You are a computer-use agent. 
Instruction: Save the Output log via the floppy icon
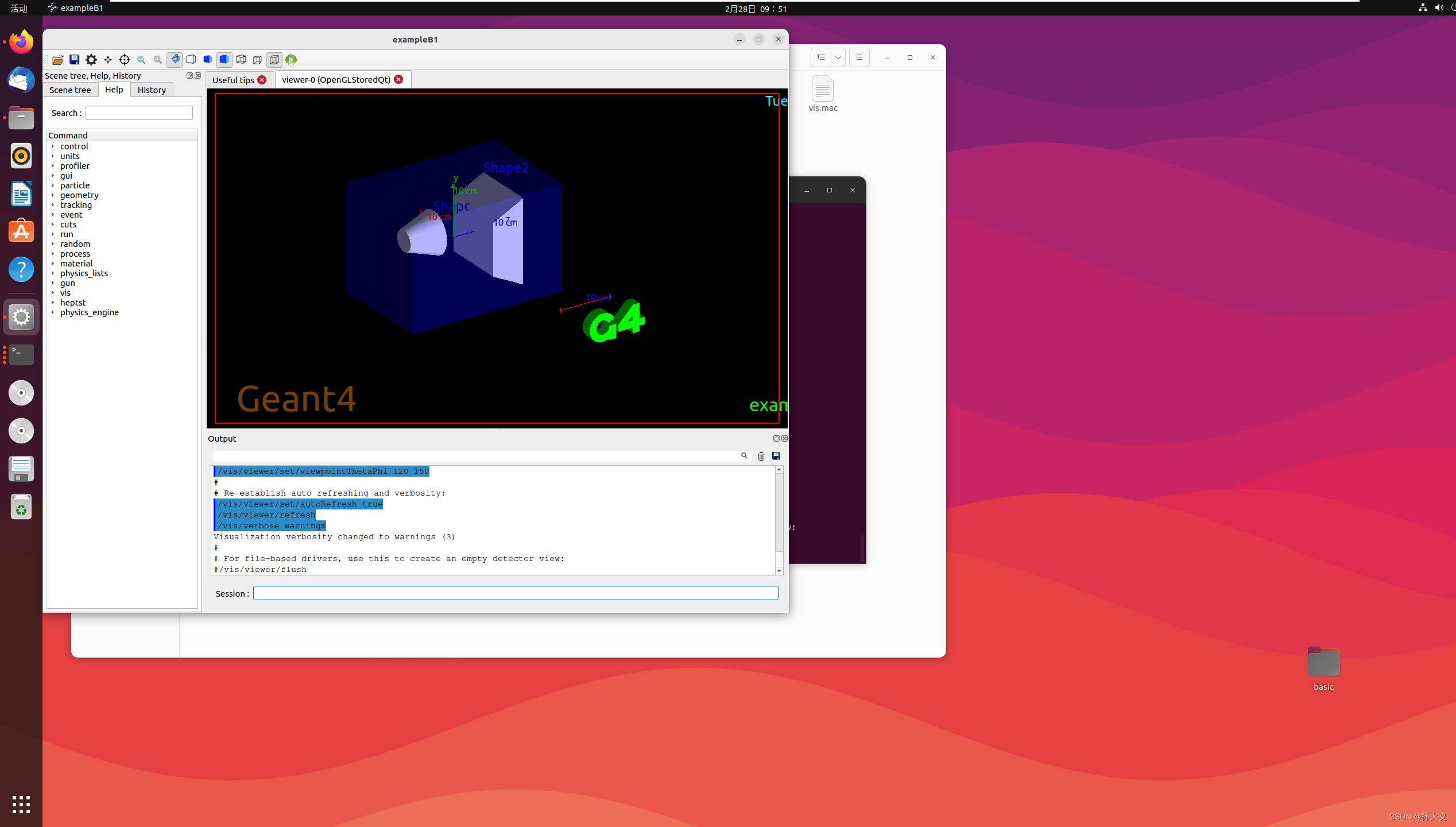click(776, 456)
